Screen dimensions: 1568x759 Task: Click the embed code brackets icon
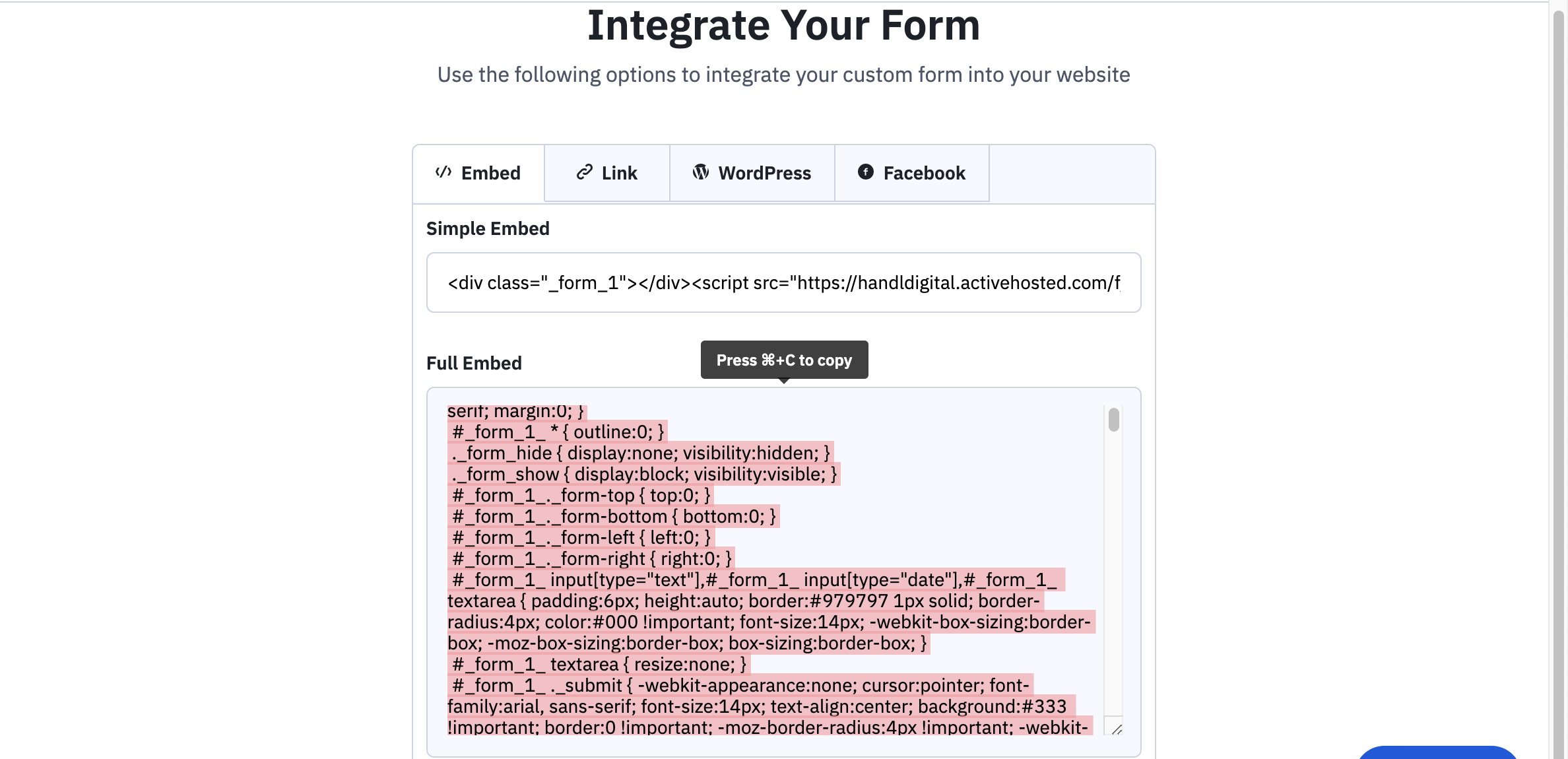443,172
